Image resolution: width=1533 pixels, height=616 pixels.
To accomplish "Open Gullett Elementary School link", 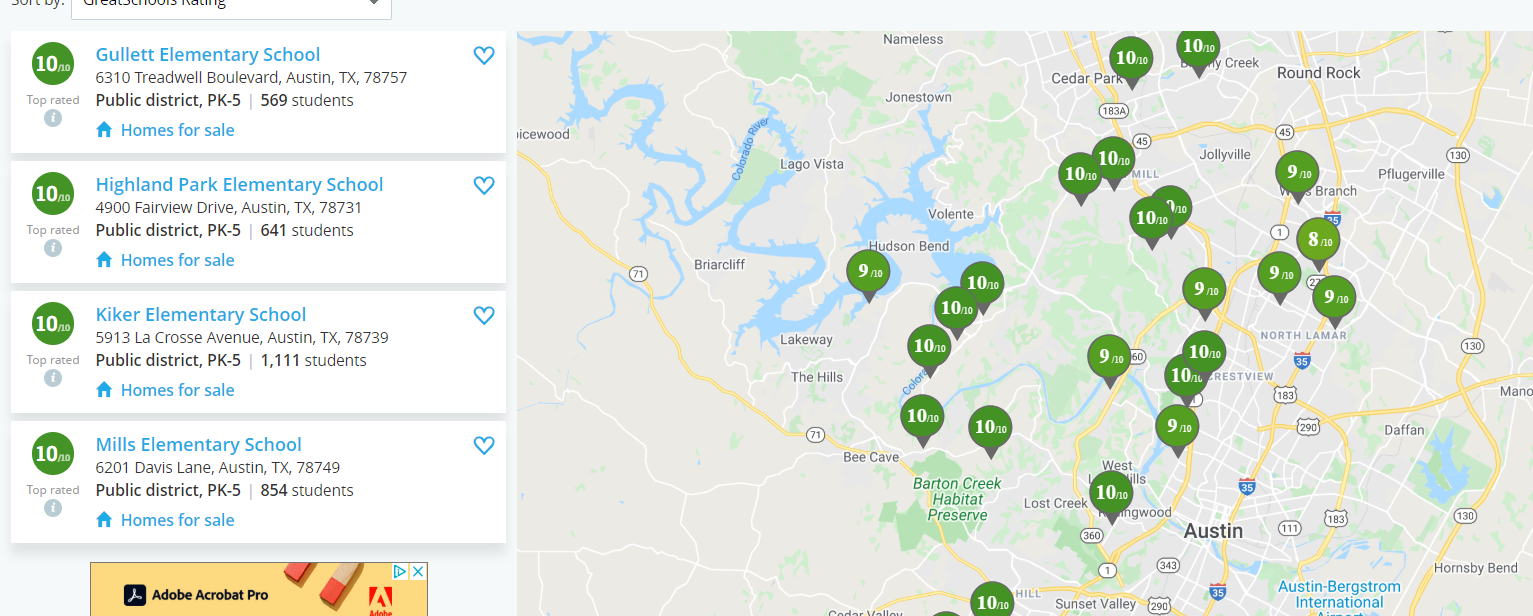I will pos(208,55).
